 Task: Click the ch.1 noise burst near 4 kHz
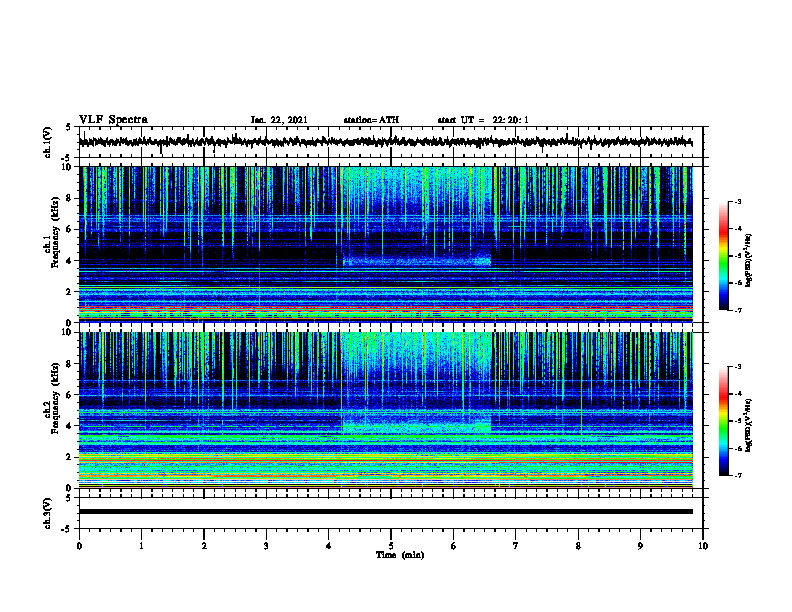tap(417, 262)
